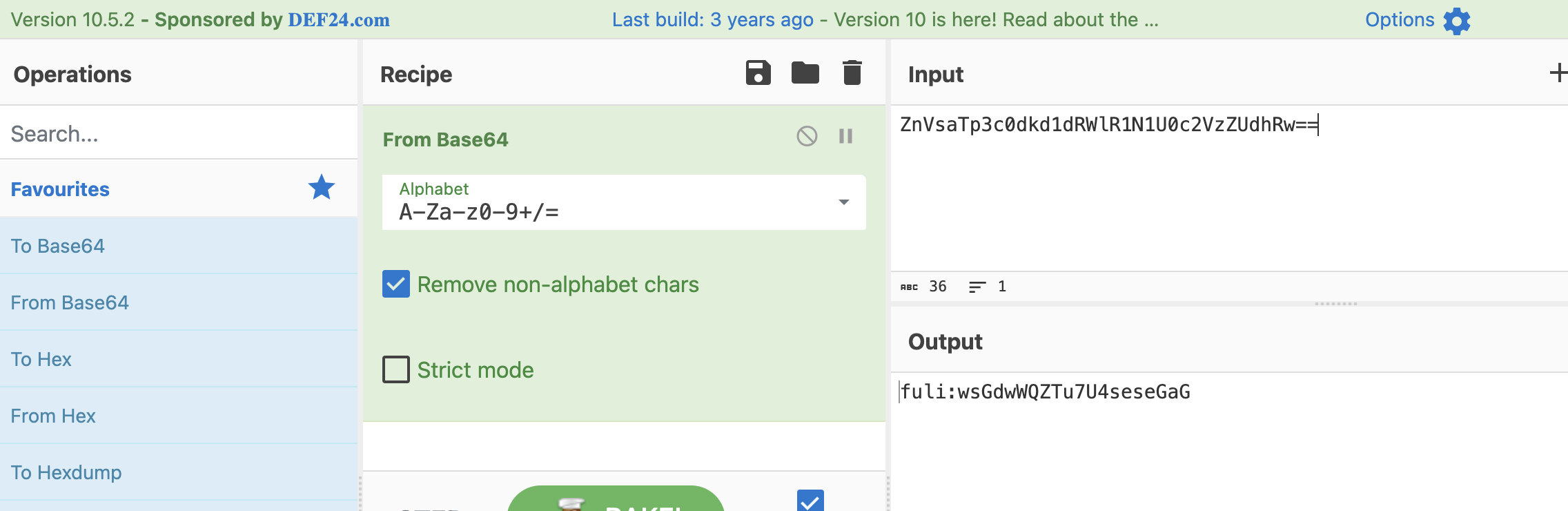
Task: Collapse the Favourites category
Action: [61, 189]
